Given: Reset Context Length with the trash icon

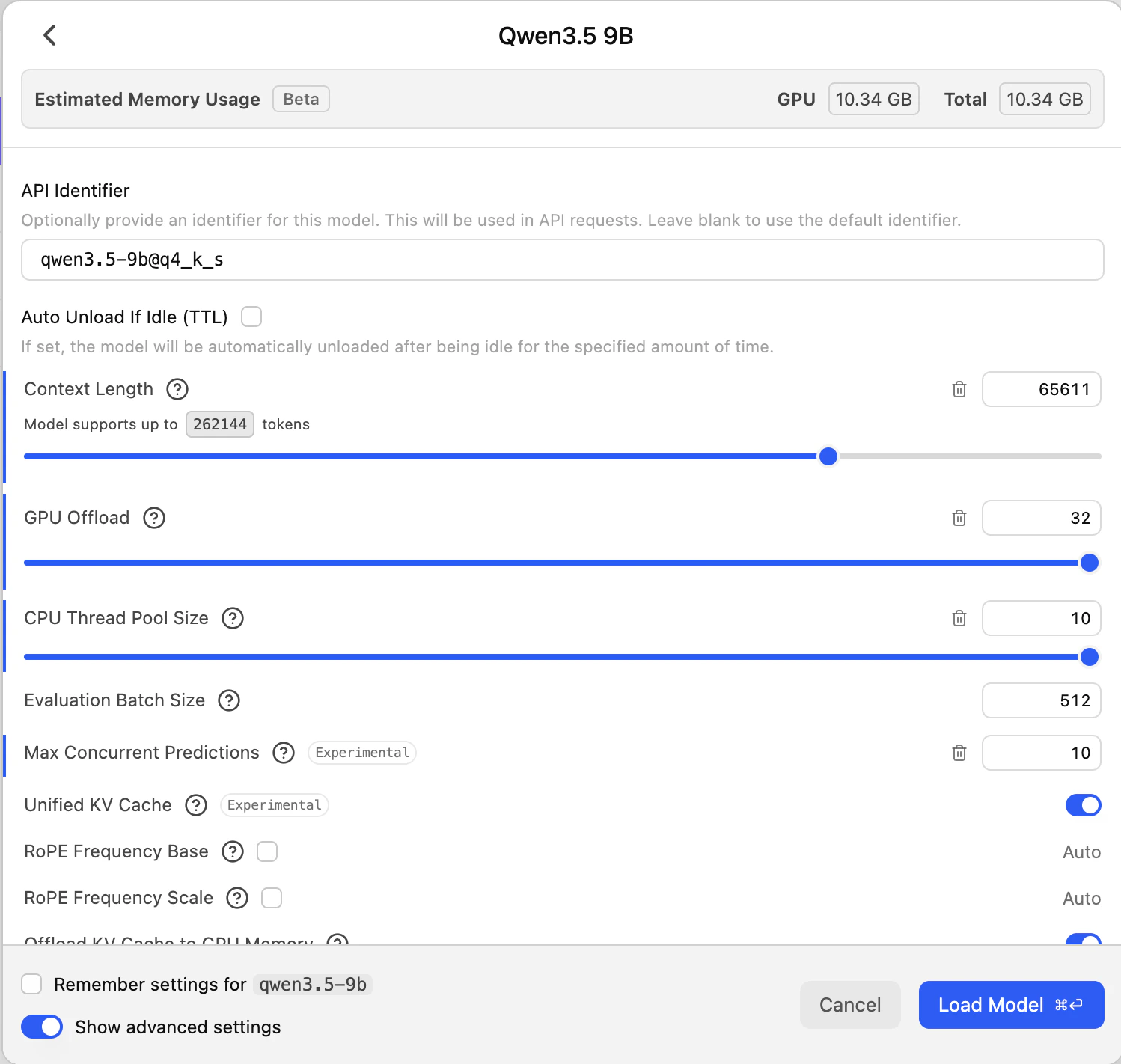Looking at the screenshot, I should (959, 389).
